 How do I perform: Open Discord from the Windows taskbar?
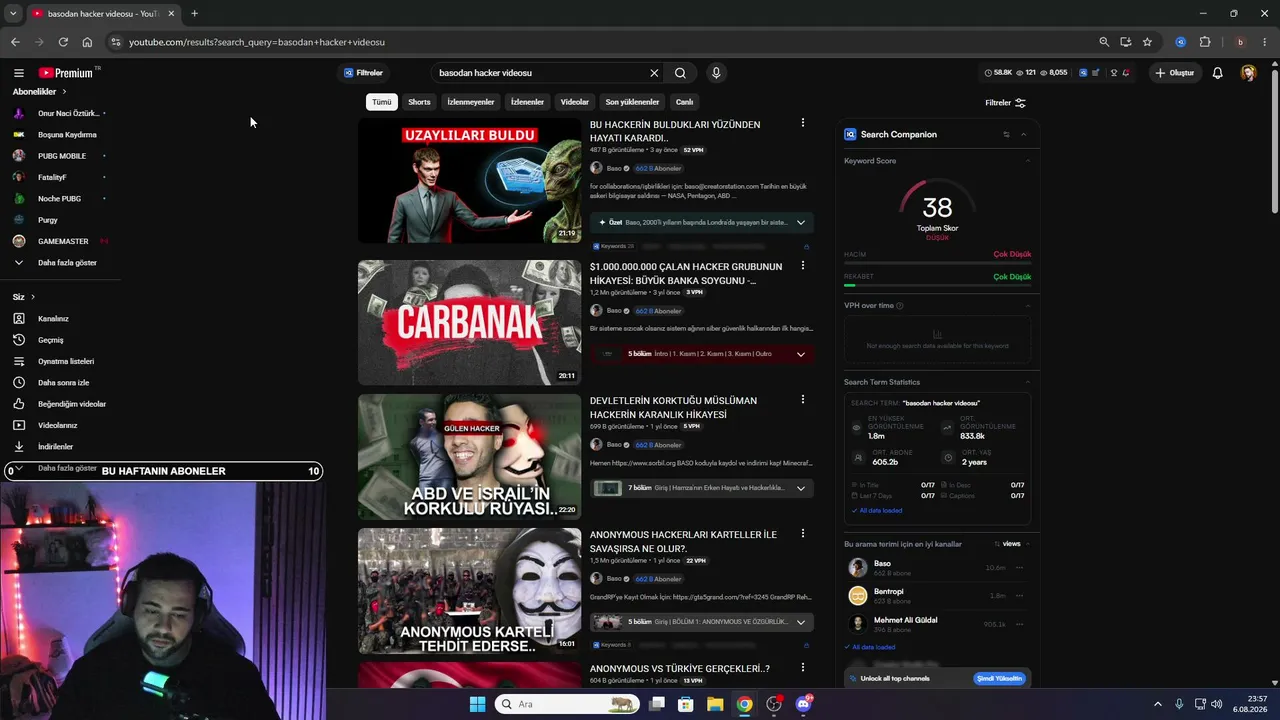coord(803,704)
